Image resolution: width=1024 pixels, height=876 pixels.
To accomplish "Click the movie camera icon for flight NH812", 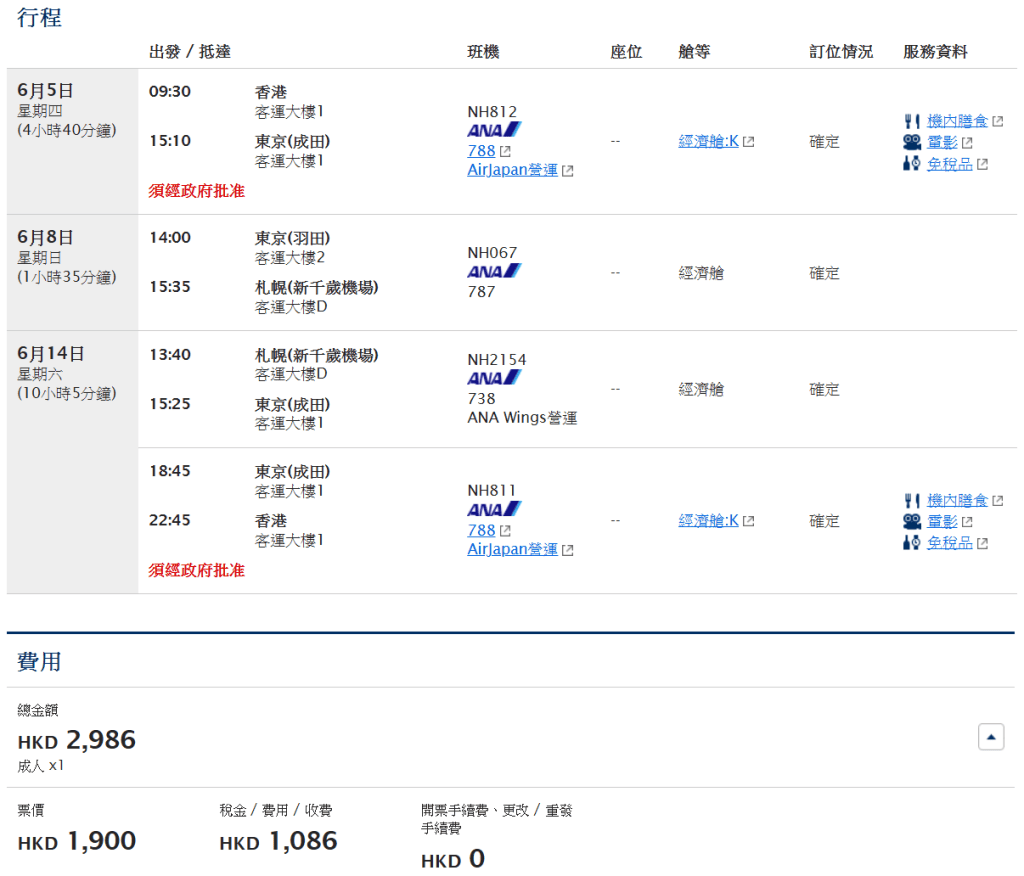I will click(x=911, y=142).
